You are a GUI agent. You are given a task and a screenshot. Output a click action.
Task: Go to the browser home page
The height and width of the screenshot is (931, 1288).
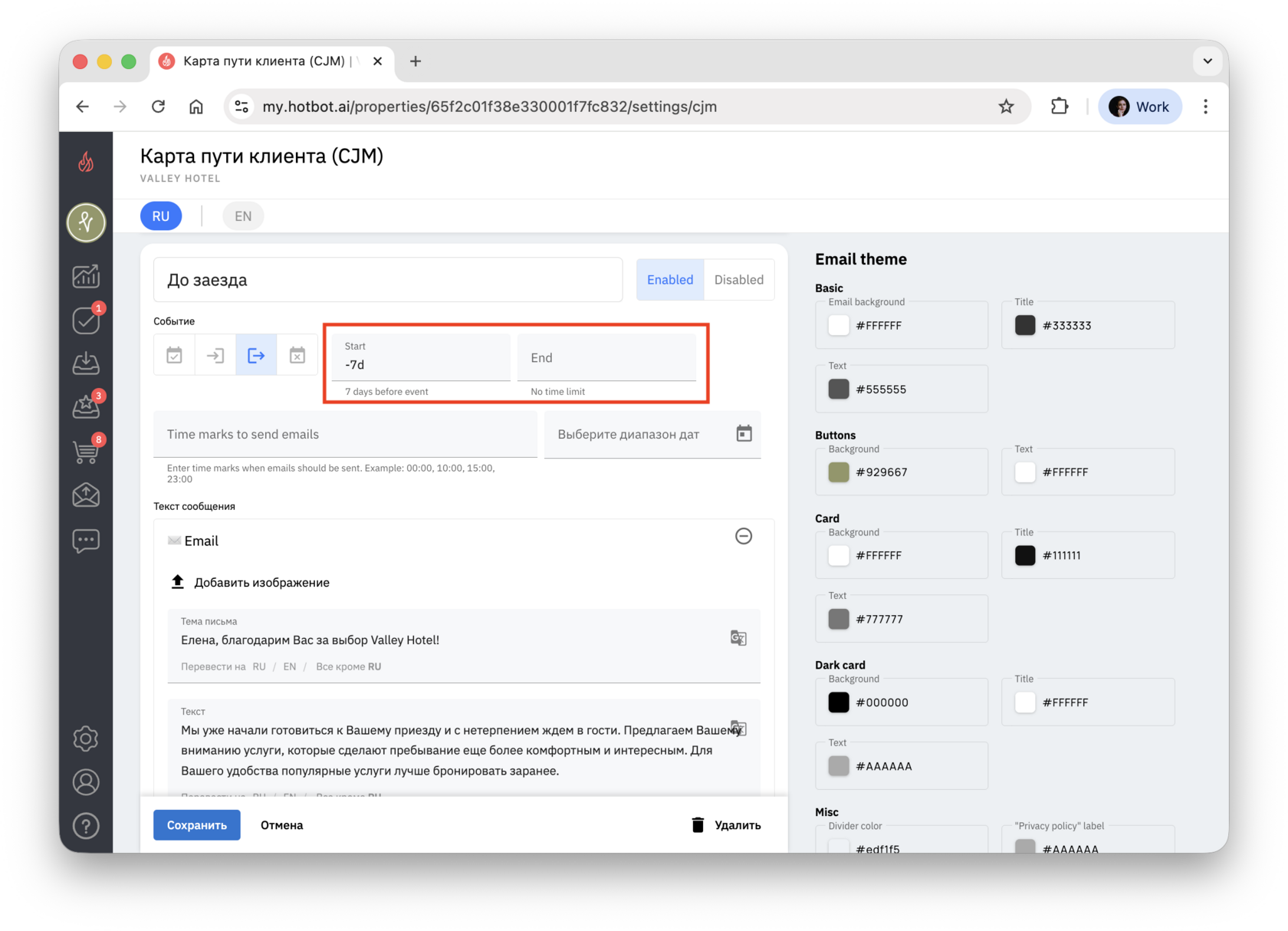pos(196,107)
